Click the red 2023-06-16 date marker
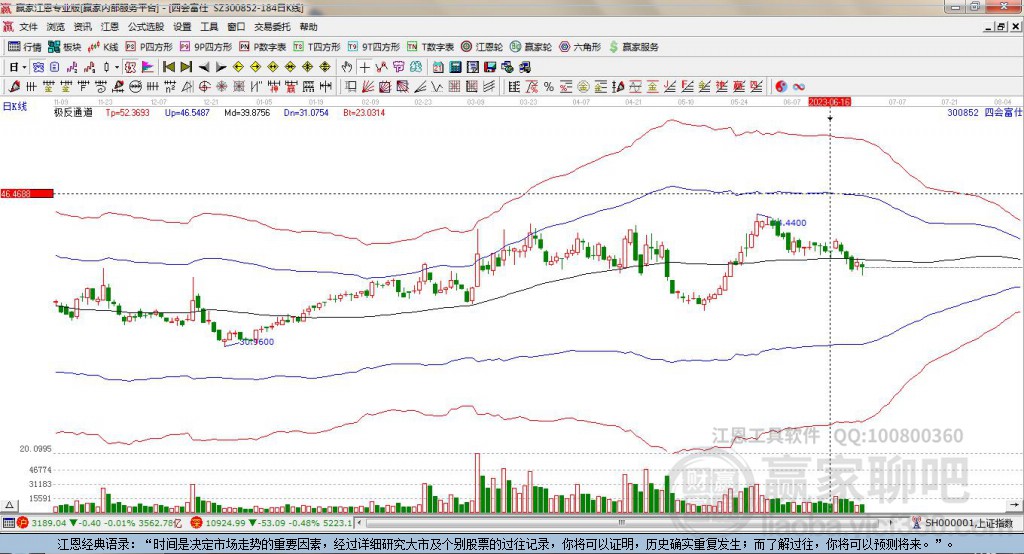1024x554 pixels. pos(829,102)
